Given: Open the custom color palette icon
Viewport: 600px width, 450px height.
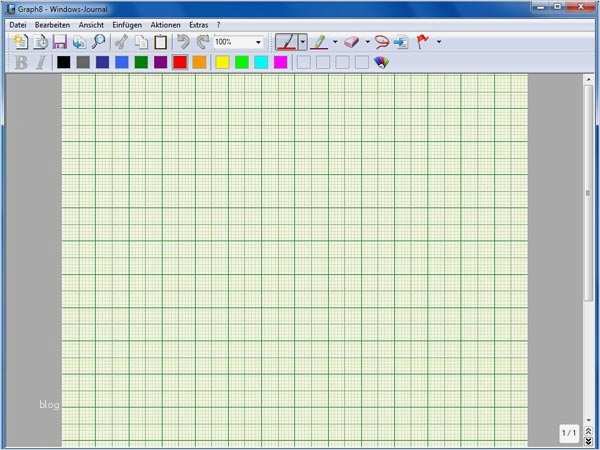Looking at the screenshot, I should (x=382, y=62).
